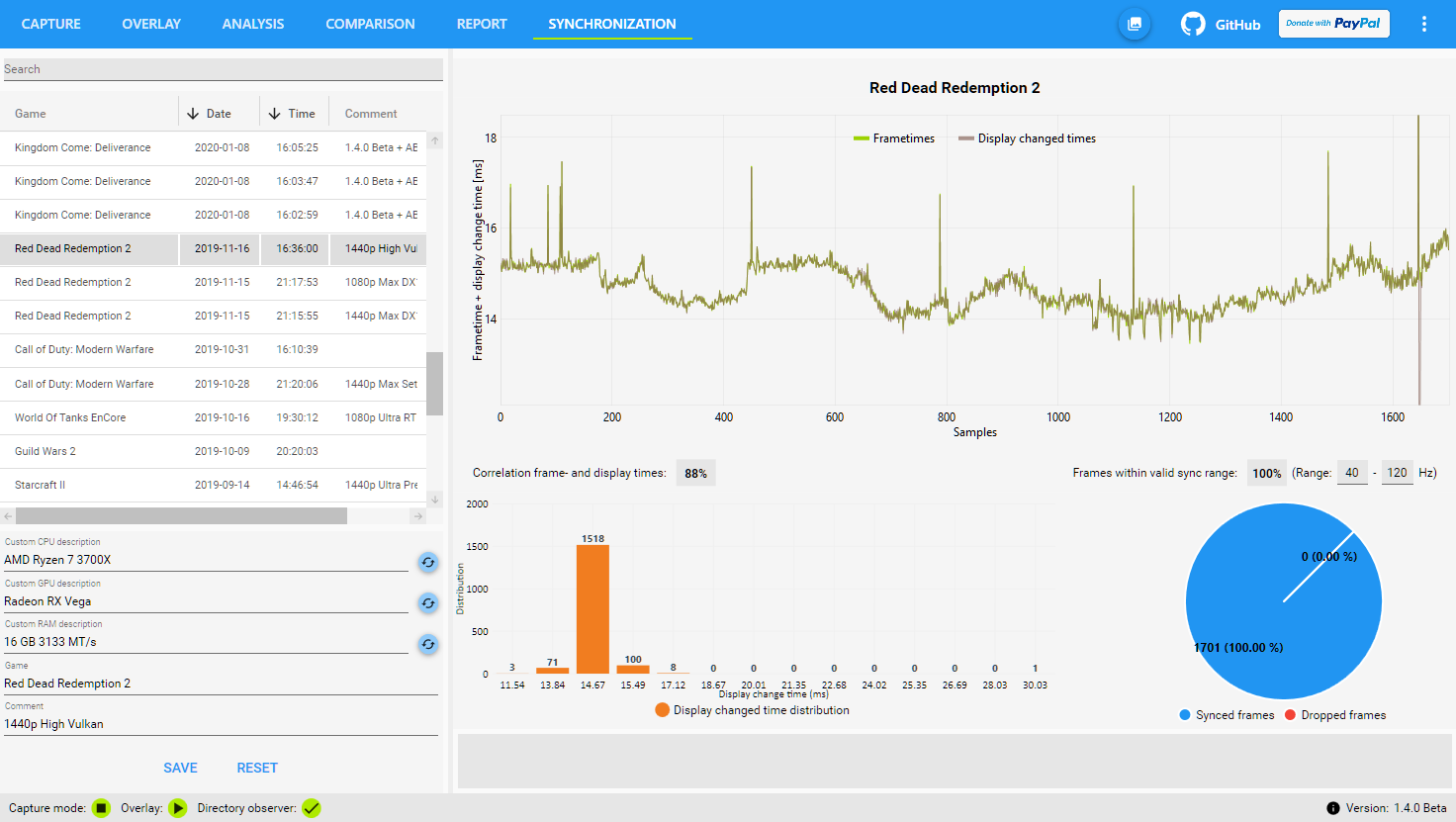Open the REPORT tab

click(x=482, y=24)
